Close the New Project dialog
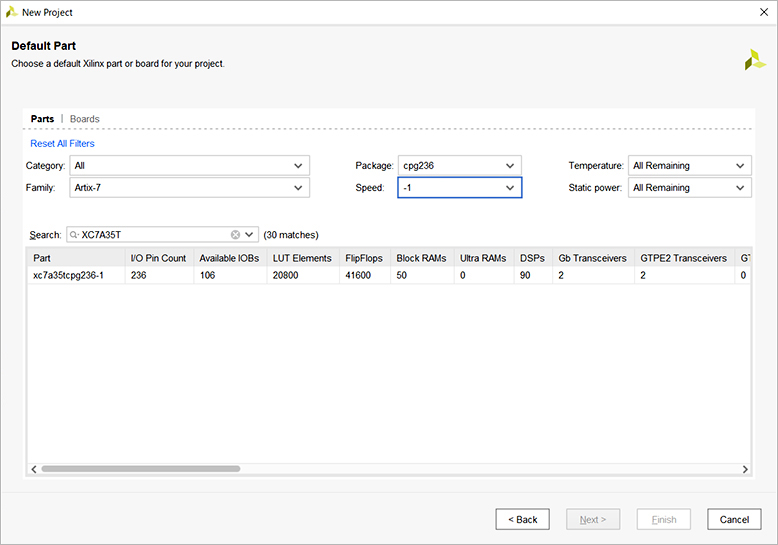Screen dimensions: 778x545 point(764,12)
